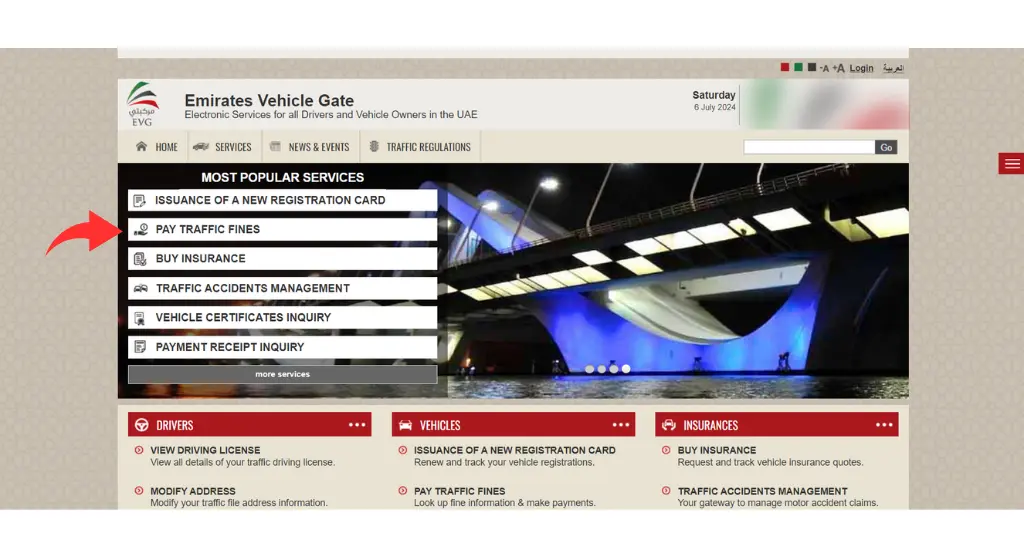
Task: Click bullet icon next to Vehicles Pay Traffic Fines
Action: 403,491
